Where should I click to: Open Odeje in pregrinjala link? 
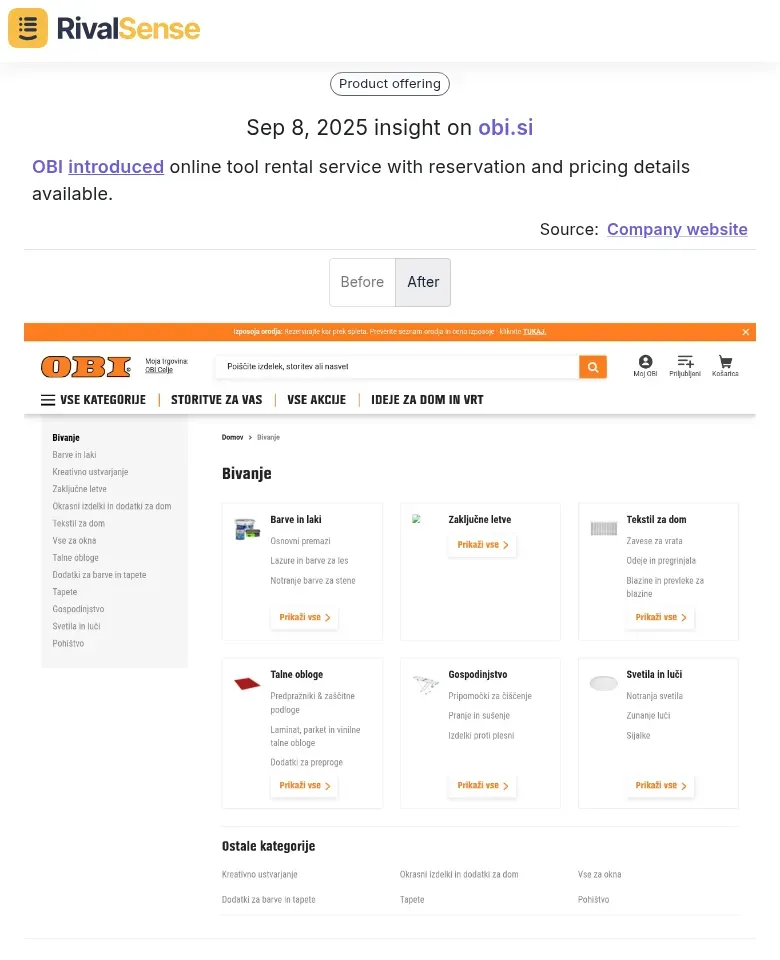(x=661, y=561)
